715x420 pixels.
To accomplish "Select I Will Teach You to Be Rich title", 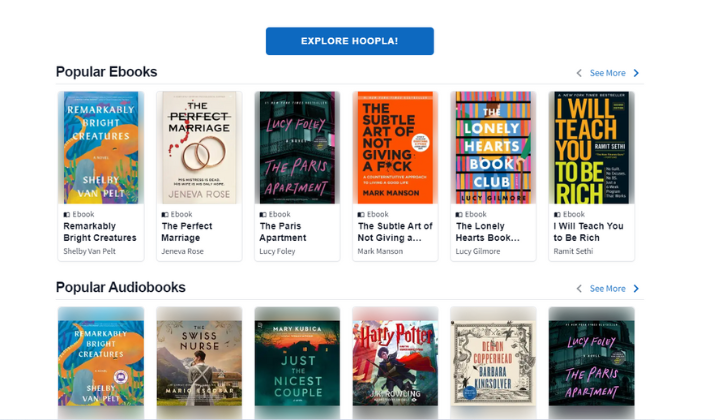I will pyautogui.click(x=588, y=232).
